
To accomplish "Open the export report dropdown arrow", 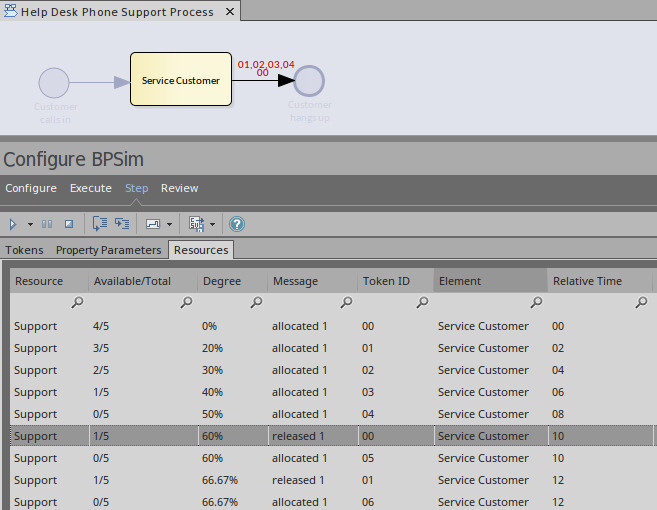I will tap(213, 224).
